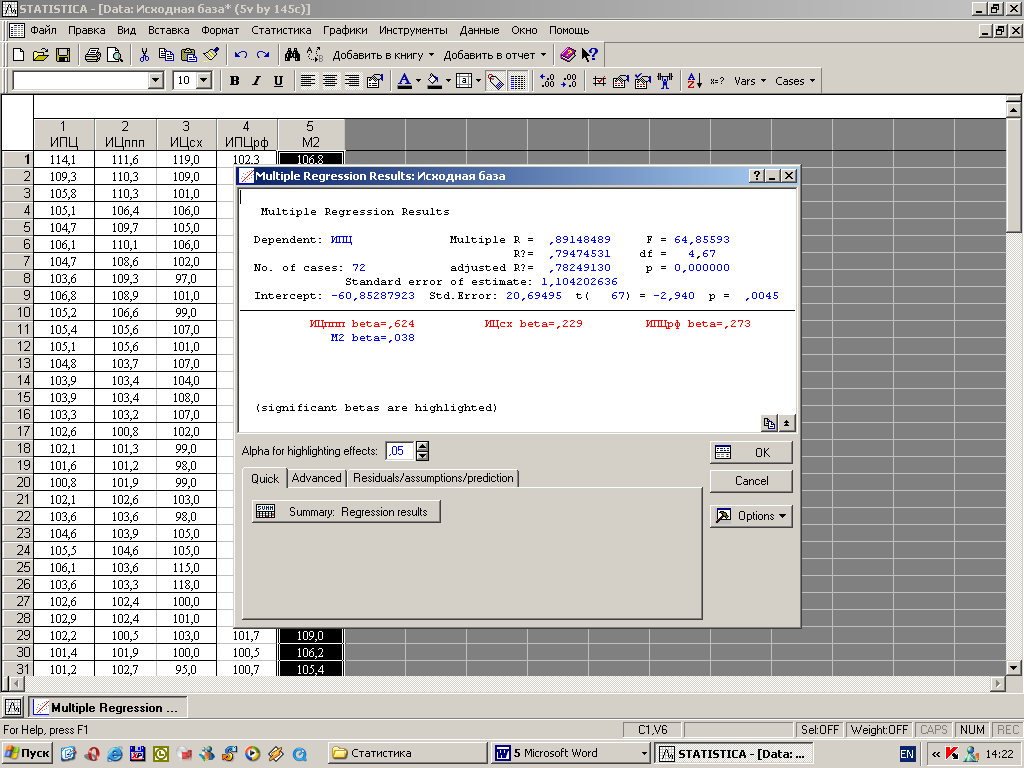Click the Save file toolbar icon
Screen dimensions: 1024x768
[62, 55]
